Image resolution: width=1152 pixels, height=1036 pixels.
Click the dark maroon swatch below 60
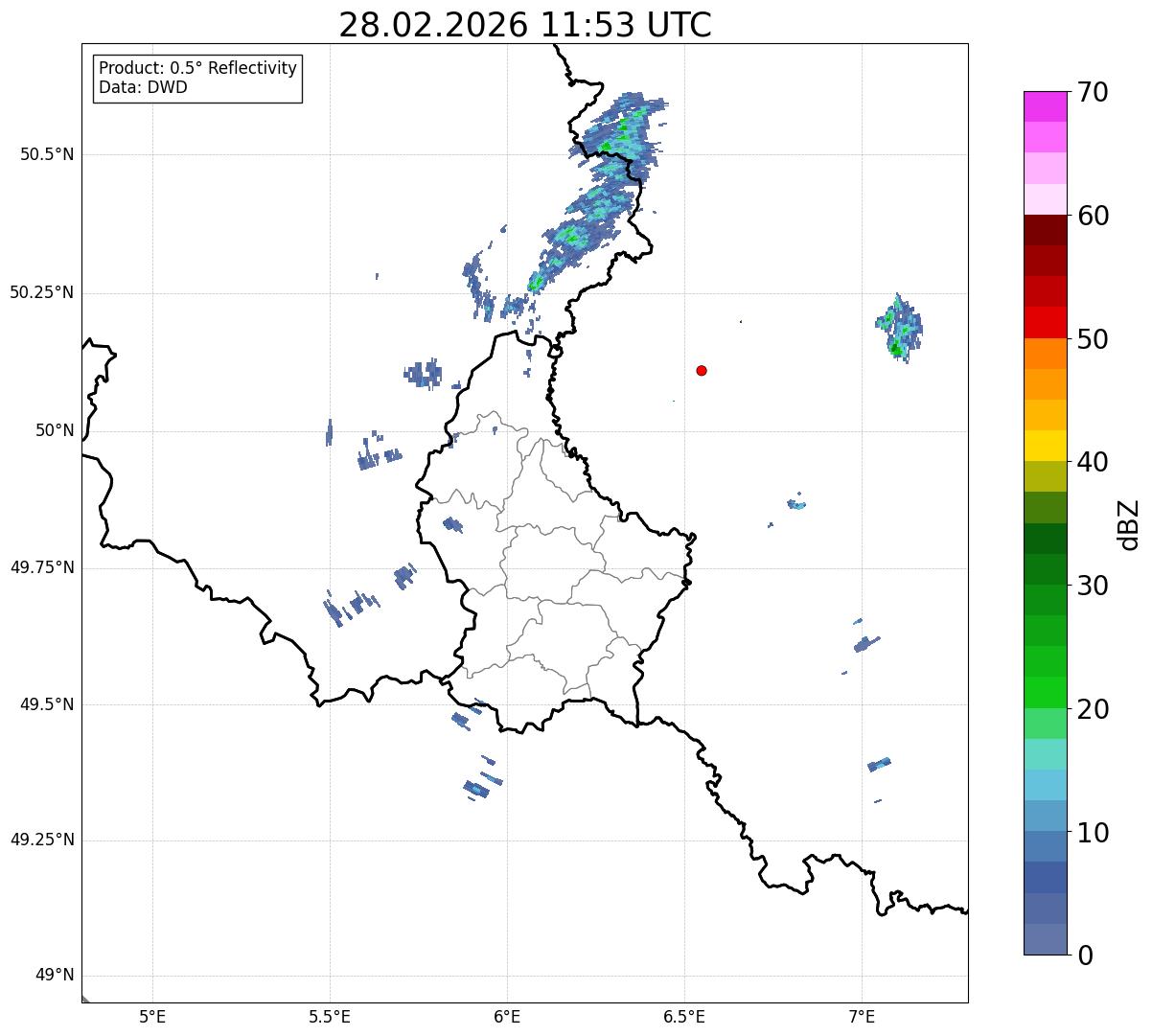click(1045, 230)
